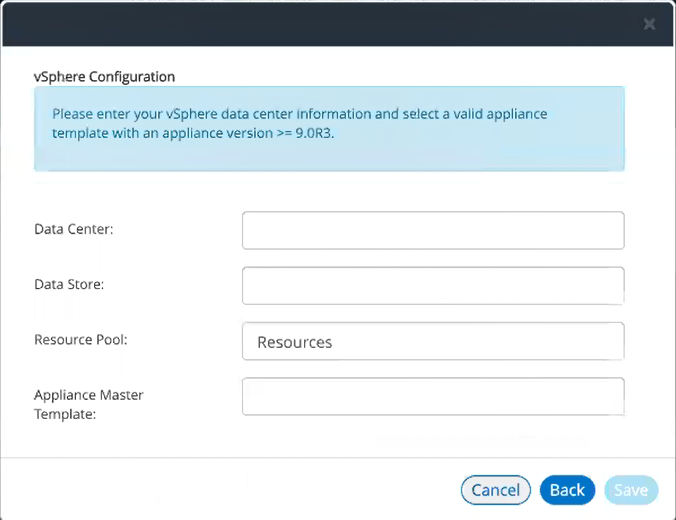This screenshot has height=520, width=676.
Task: Click the empty lower area of blue banner
Action: 329,156
